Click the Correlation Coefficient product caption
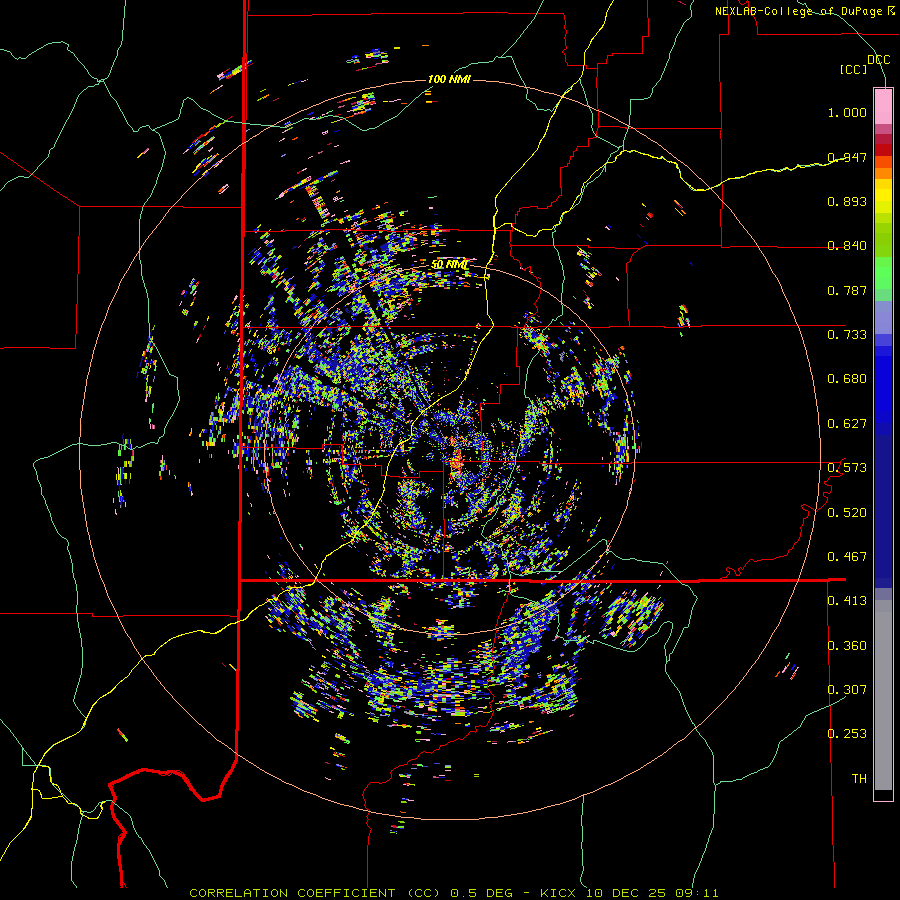Screen dimensions: 900x900 click(x=453, y=893)
